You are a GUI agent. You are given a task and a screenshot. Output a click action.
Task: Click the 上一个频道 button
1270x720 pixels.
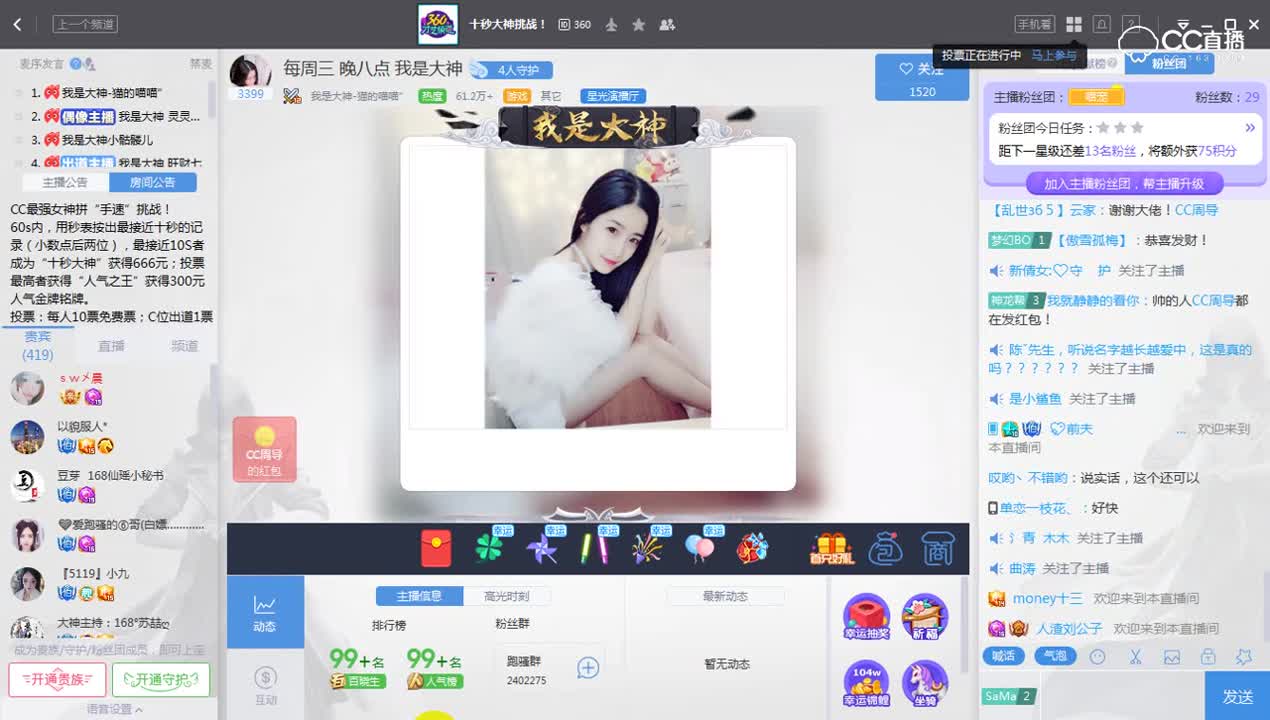click(85, 24)
